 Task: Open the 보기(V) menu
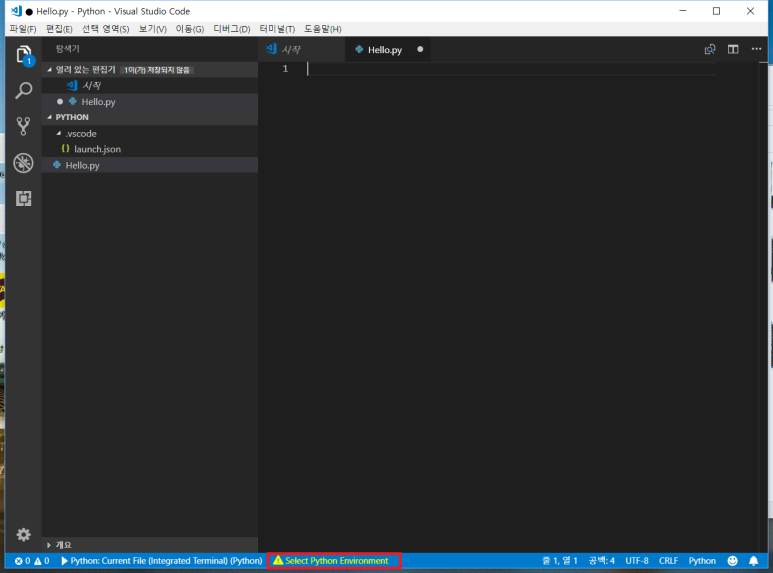152,29
